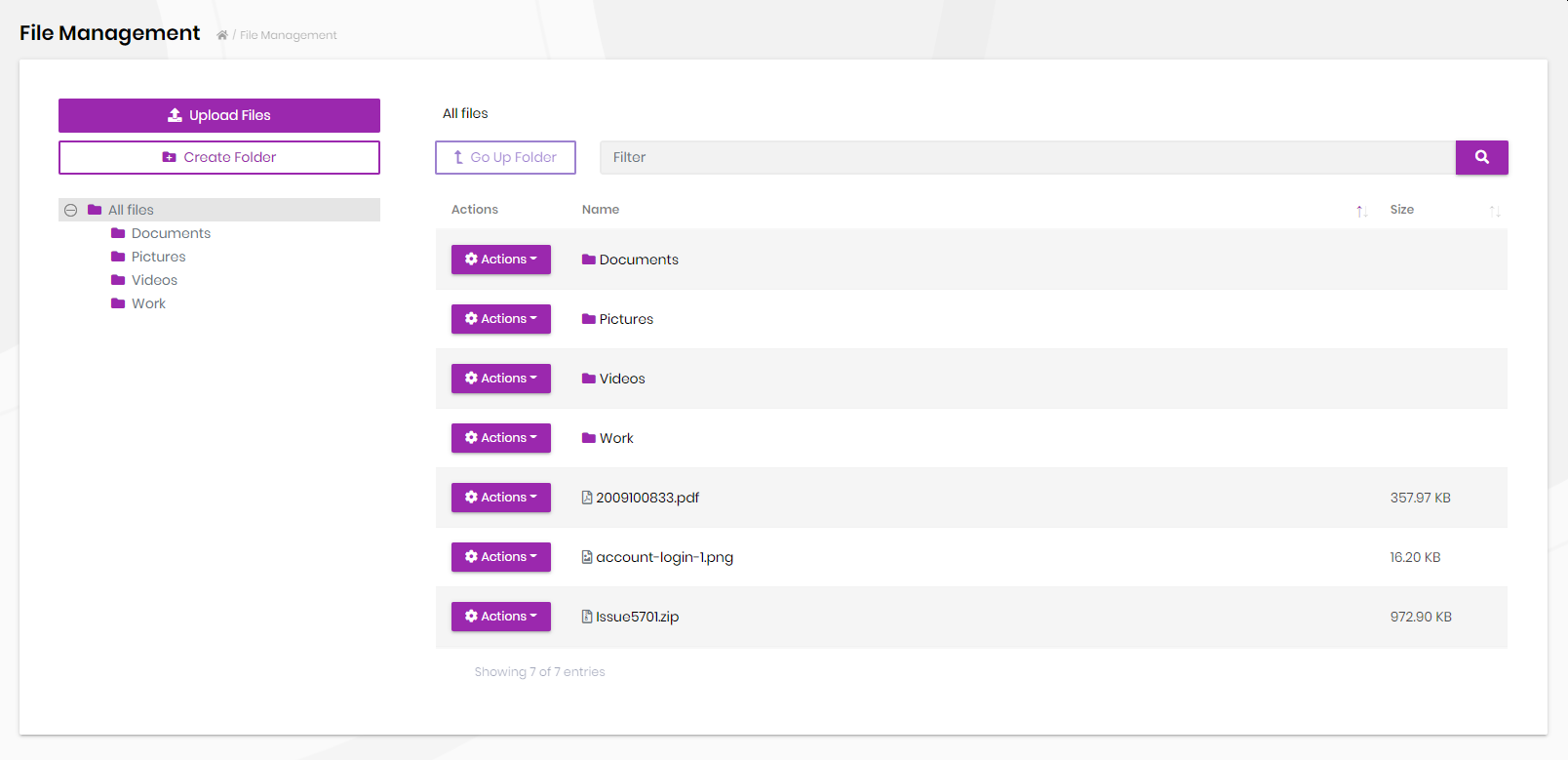
Task: Open Actions dropdown for account-login-1.png
Action: pyautogui.click(x=500, y=557)
